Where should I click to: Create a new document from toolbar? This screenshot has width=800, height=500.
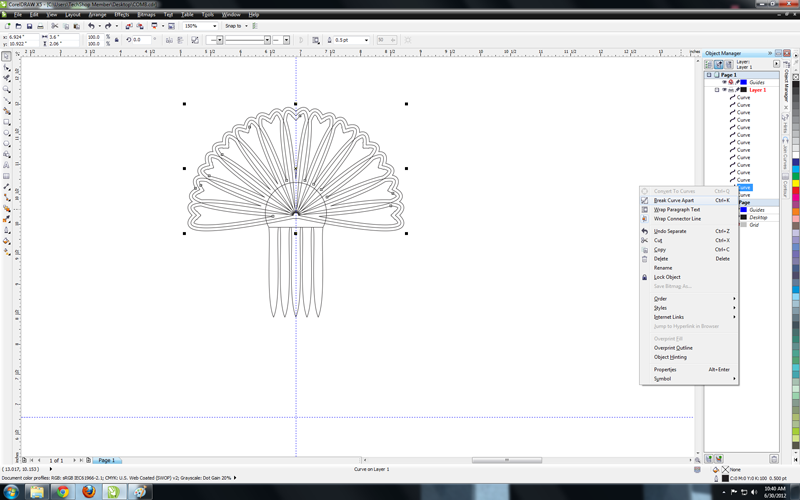[x=7, y=26]
